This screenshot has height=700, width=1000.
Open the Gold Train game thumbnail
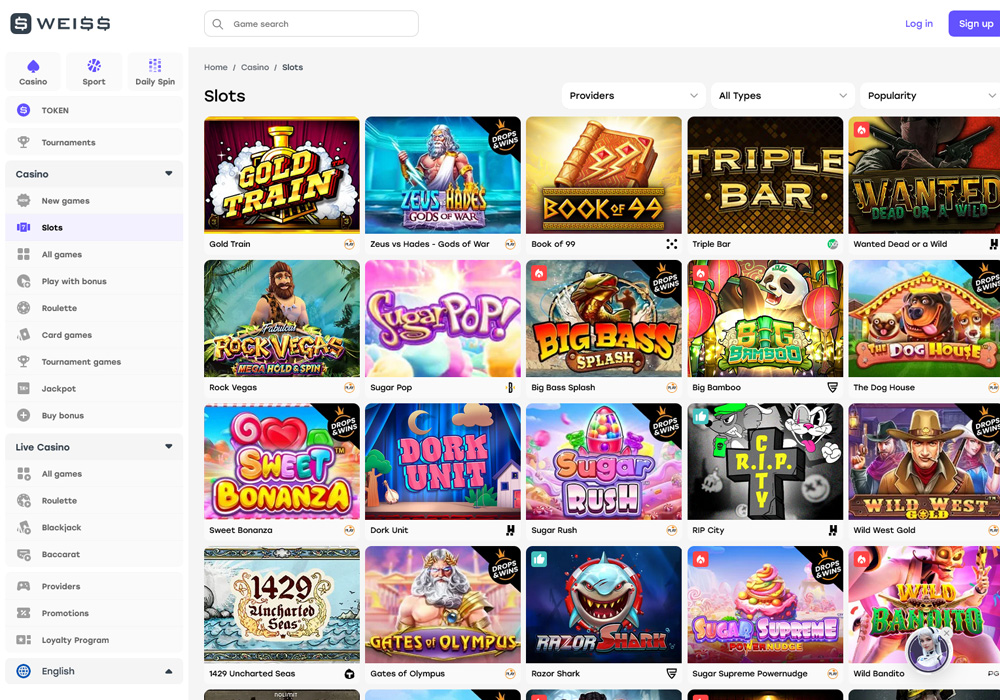click(282, 175)
